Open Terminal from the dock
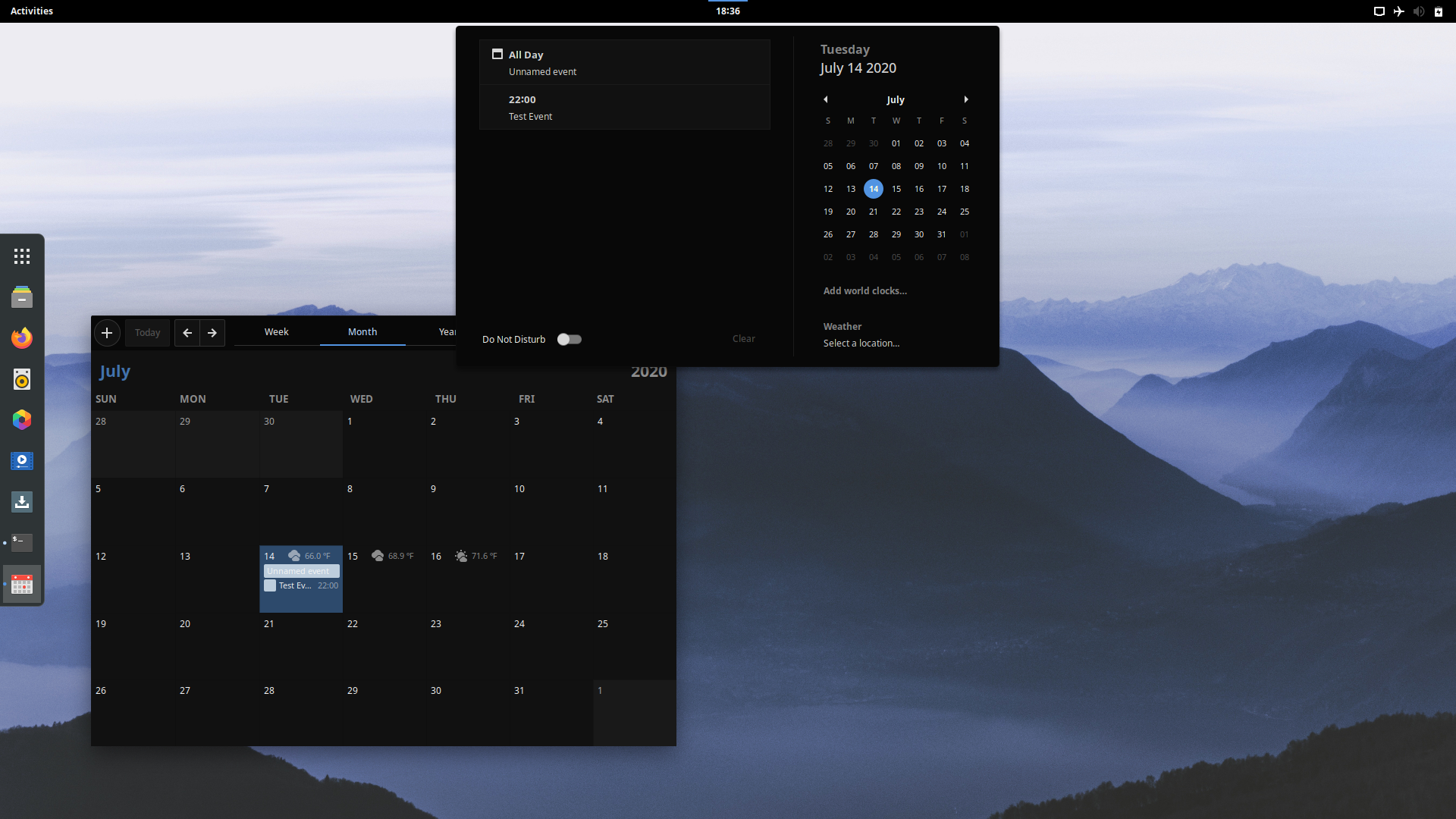This screenshot has height=819, width=1456. (x=22, y=543)
